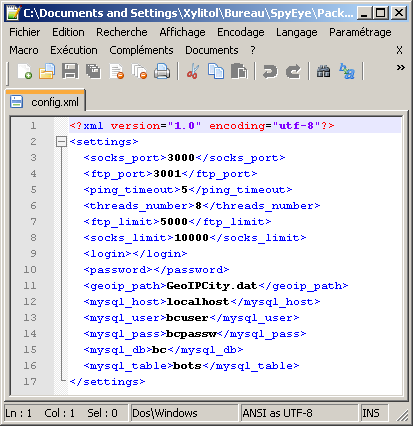Paste with the clipboard icon
This screenshot has height=426, width=413.
point(239,71)
